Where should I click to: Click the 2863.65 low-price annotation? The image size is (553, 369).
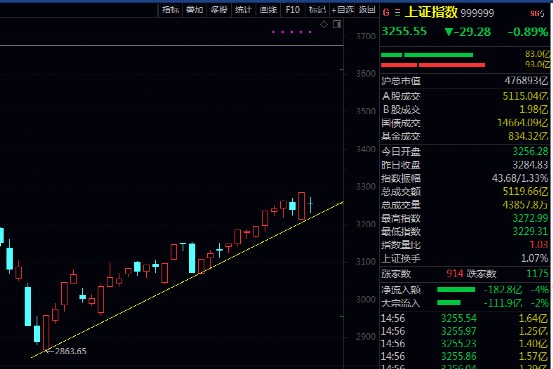71,351
